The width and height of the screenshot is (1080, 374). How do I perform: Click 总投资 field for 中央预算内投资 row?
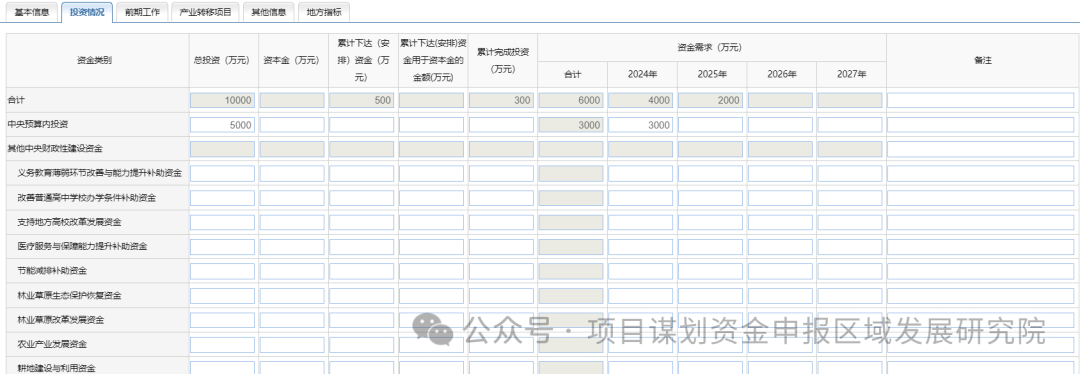(x=222, y=125)
